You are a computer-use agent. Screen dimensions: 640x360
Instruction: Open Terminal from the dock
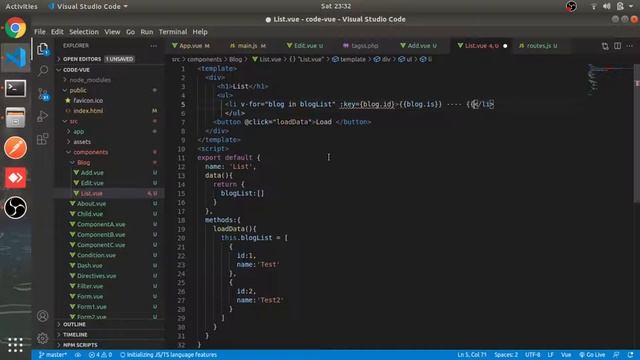tap(16, 88)
